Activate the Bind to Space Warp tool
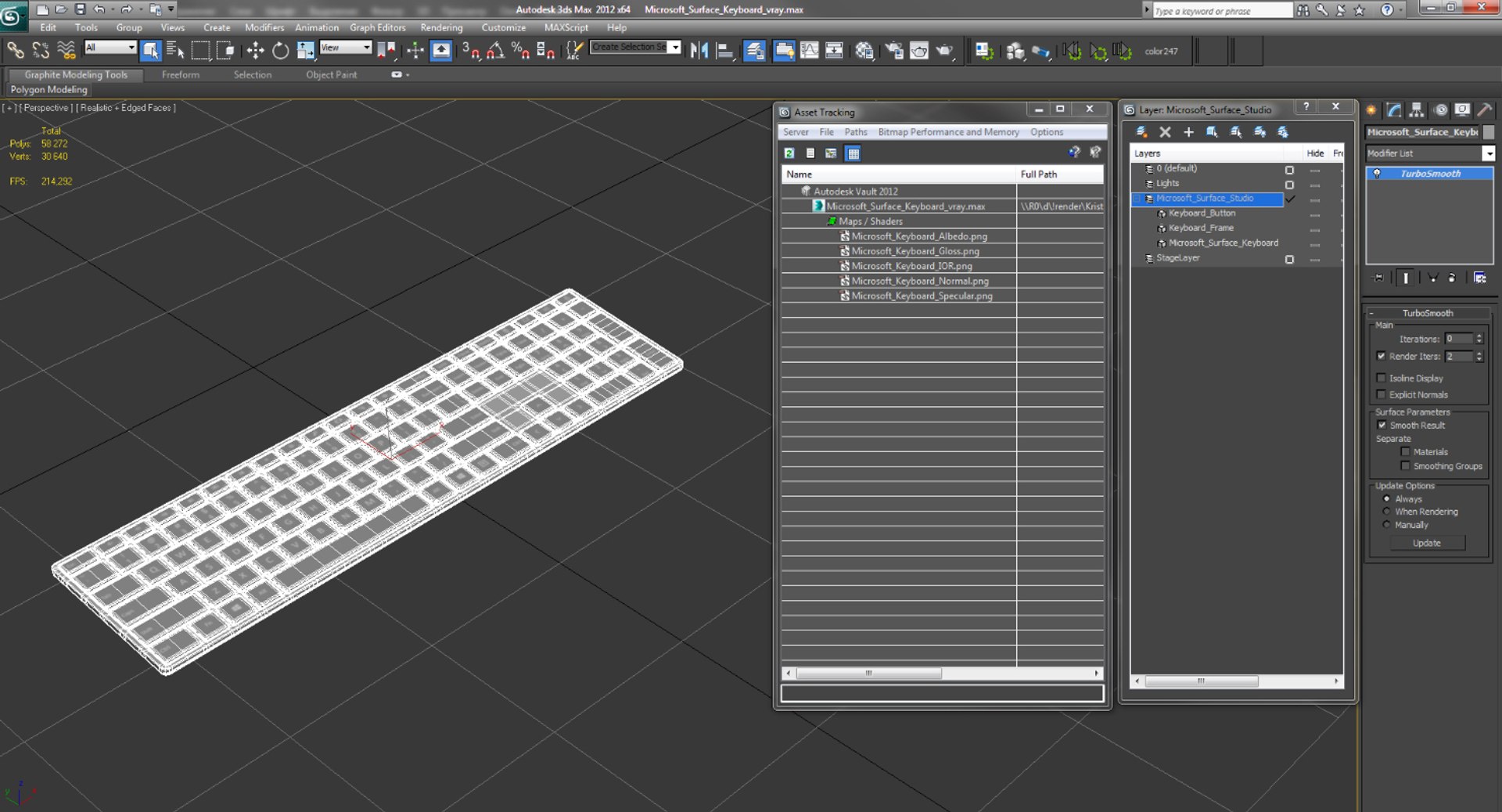1502x812 pixels. pyautogui.click(x=66, y=51)
